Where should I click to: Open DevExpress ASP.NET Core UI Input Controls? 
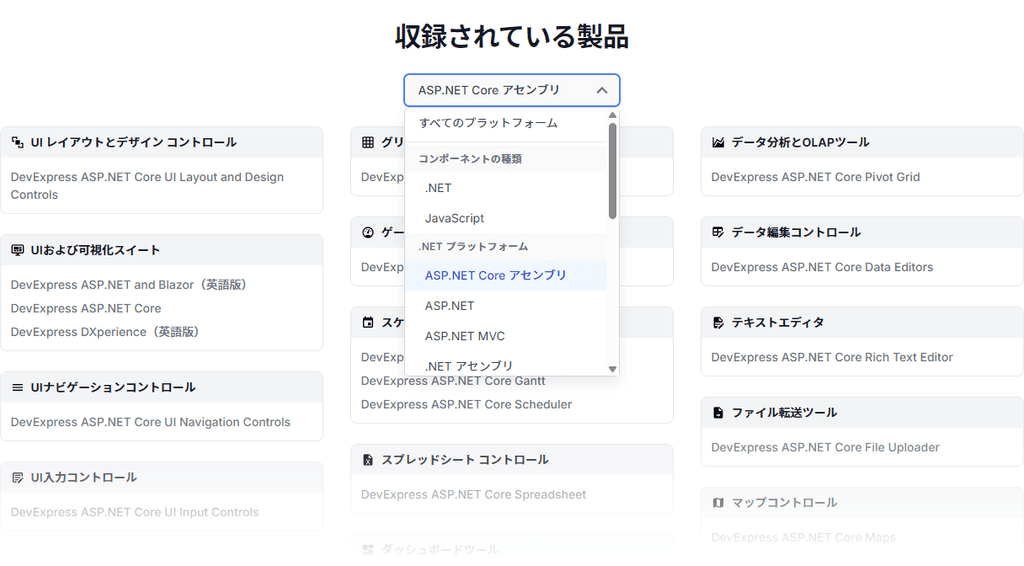(x=135, y=512)
